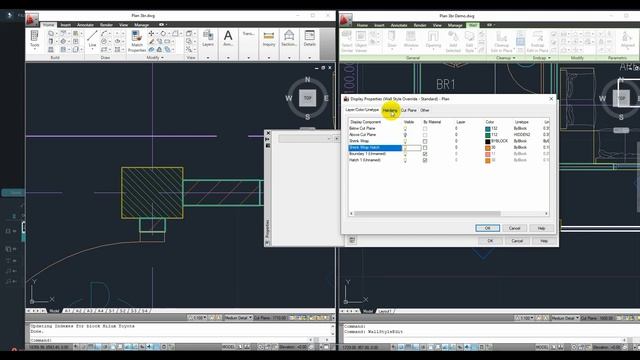Click the left window command line input
Image resolution: width=640 pixels, height=360 pixels.
click(167, 340)
